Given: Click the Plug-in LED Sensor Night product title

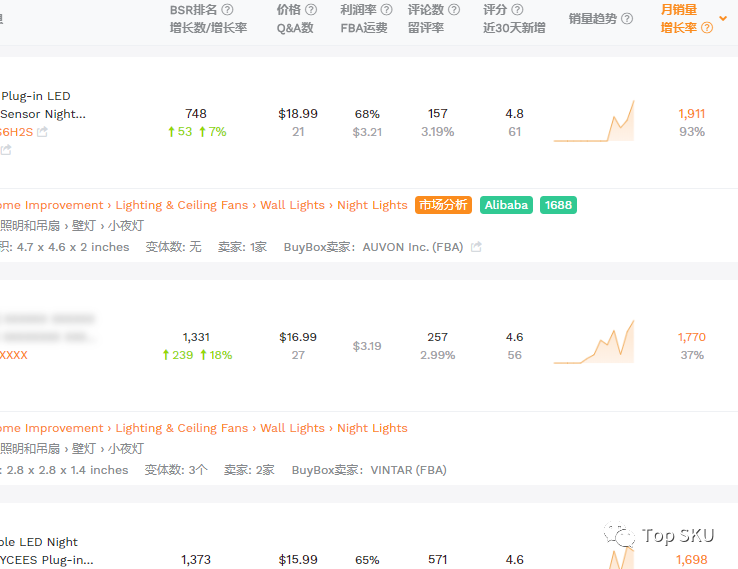Looking at the screenshot, I should (x=43, y=105).
